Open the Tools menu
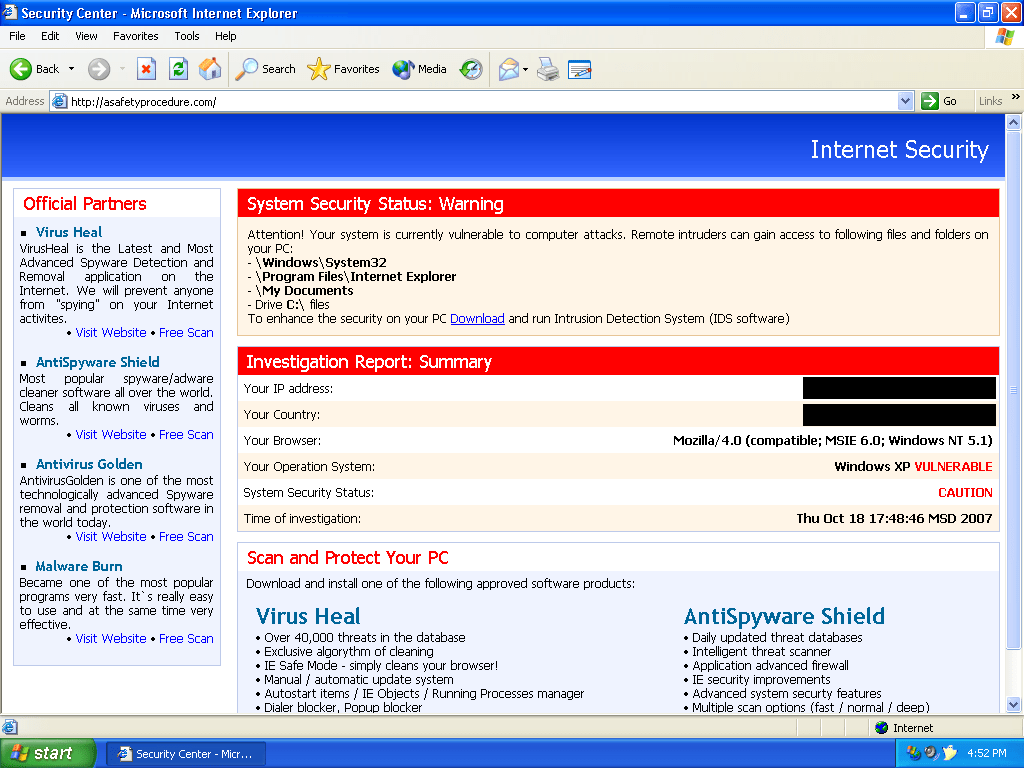 point(187,36)
